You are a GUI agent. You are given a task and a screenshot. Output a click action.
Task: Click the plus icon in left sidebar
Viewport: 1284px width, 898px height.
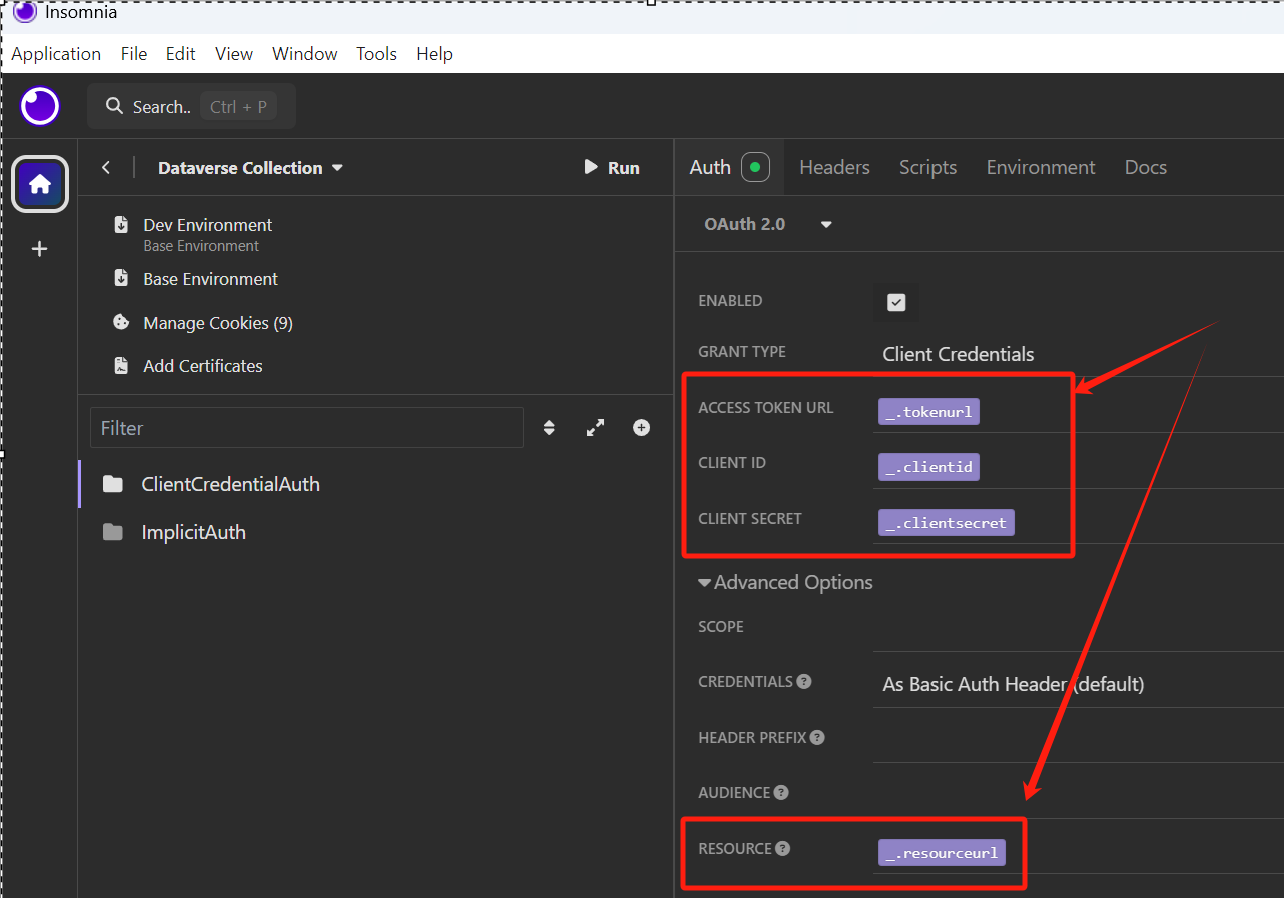point(40,249)
